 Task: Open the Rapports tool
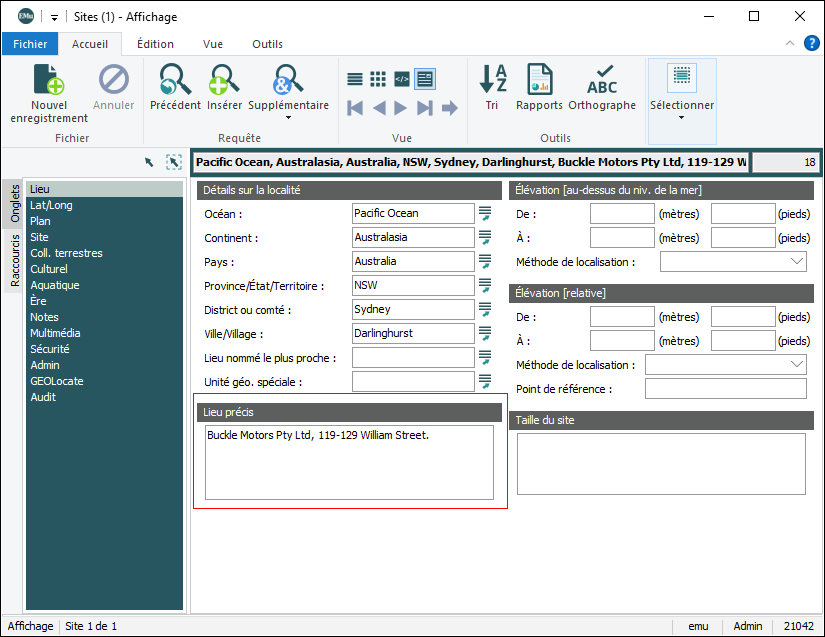click(539, 80)
